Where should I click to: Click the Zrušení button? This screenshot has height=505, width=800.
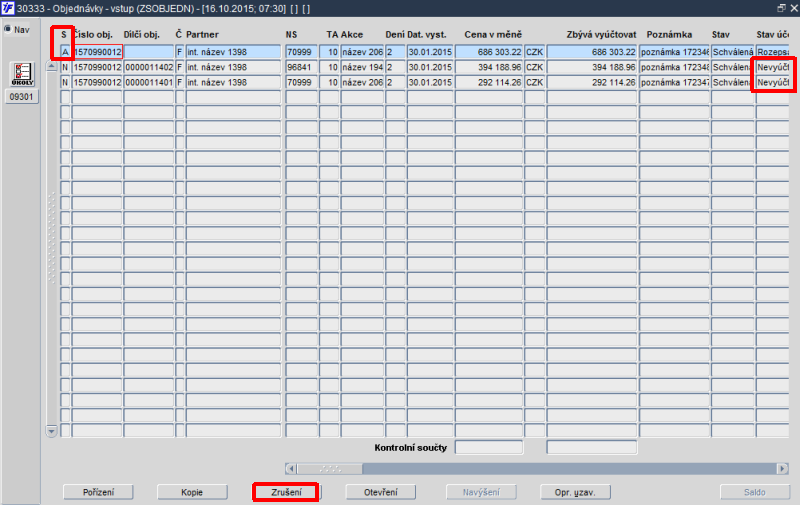point(286,492)
